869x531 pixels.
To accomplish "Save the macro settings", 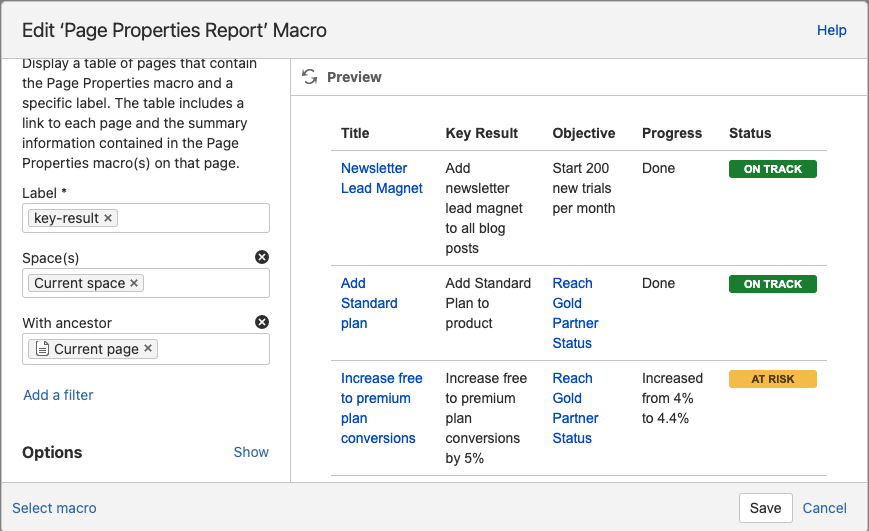I will pos(765,508).
